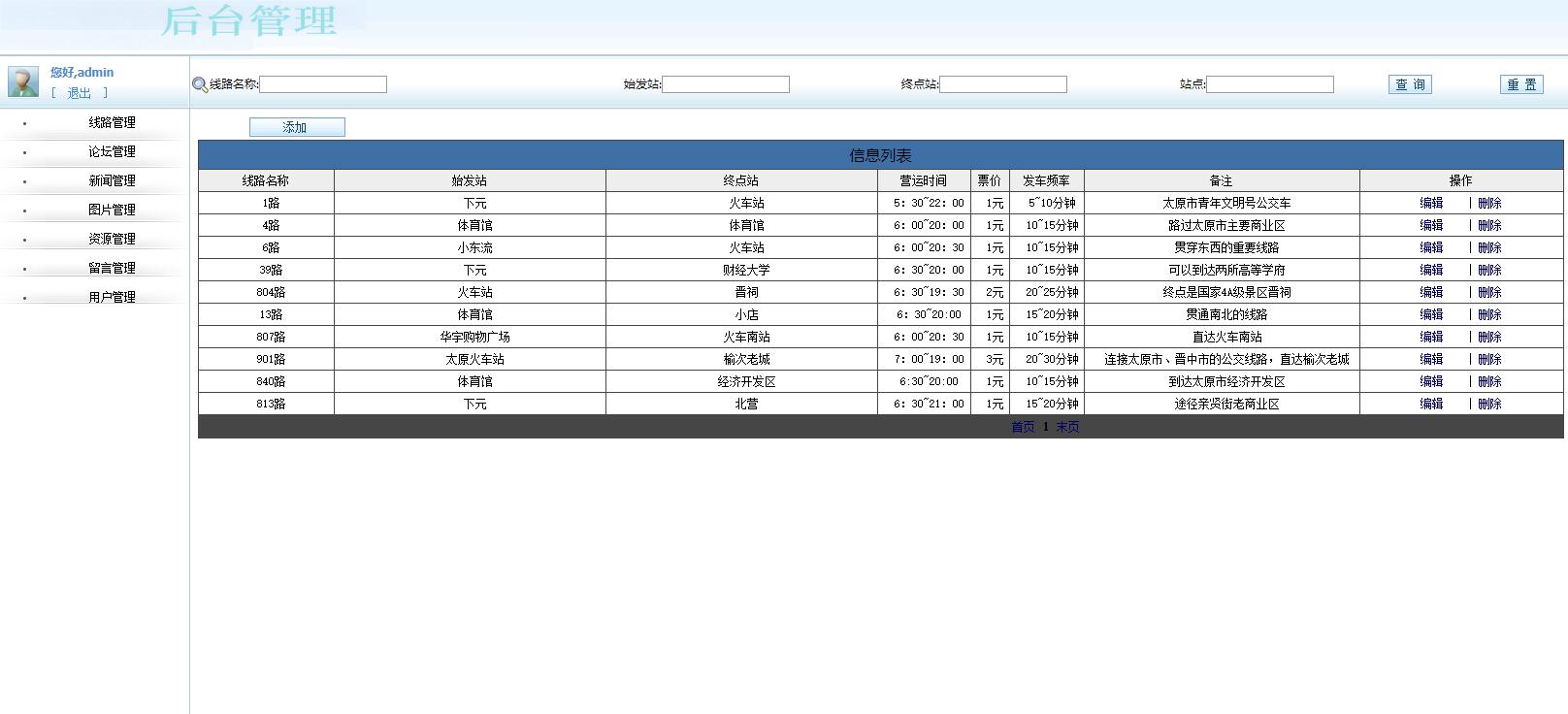Delete the 813路 route row

(1489, 404)
